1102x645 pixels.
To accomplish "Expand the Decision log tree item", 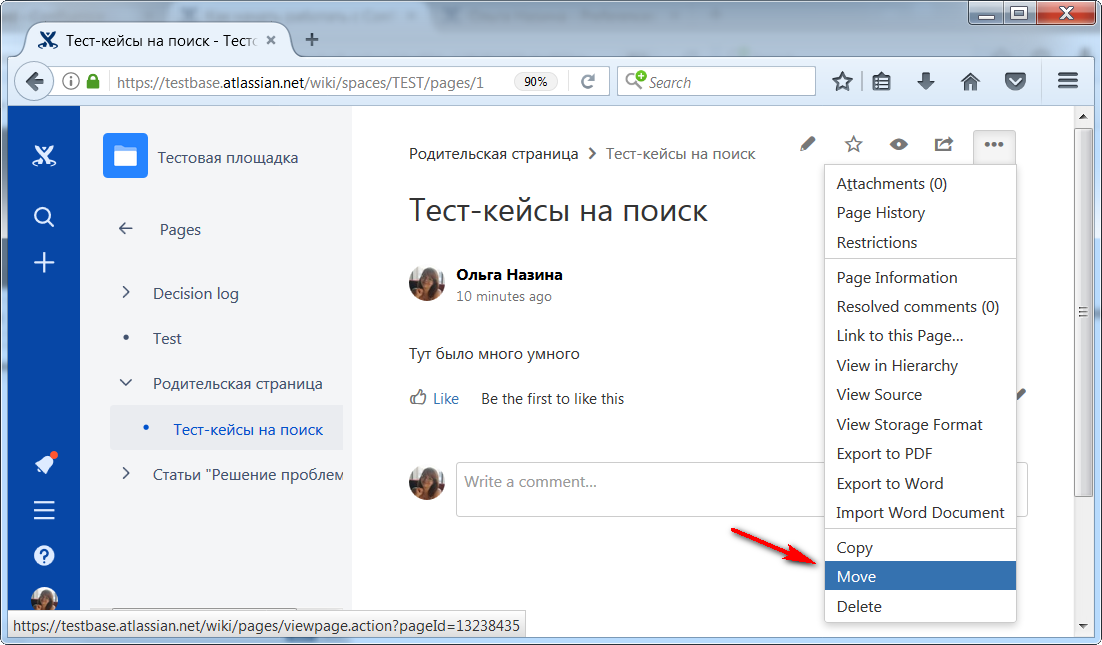I will 126,293.
